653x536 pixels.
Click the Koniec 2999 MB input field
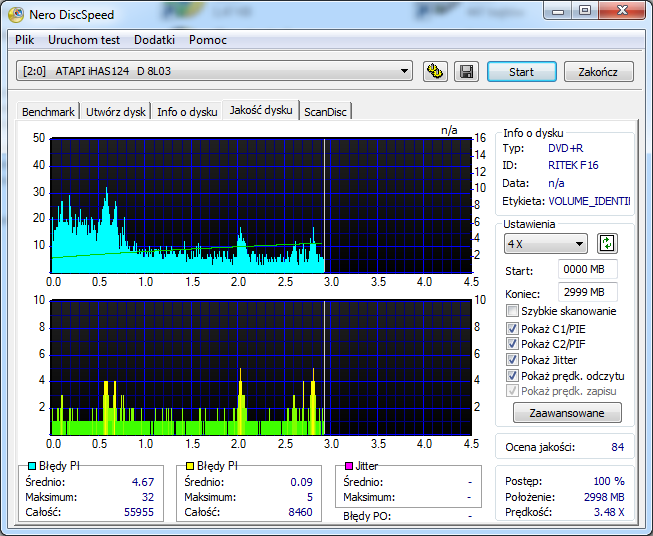tap(587, 292)
